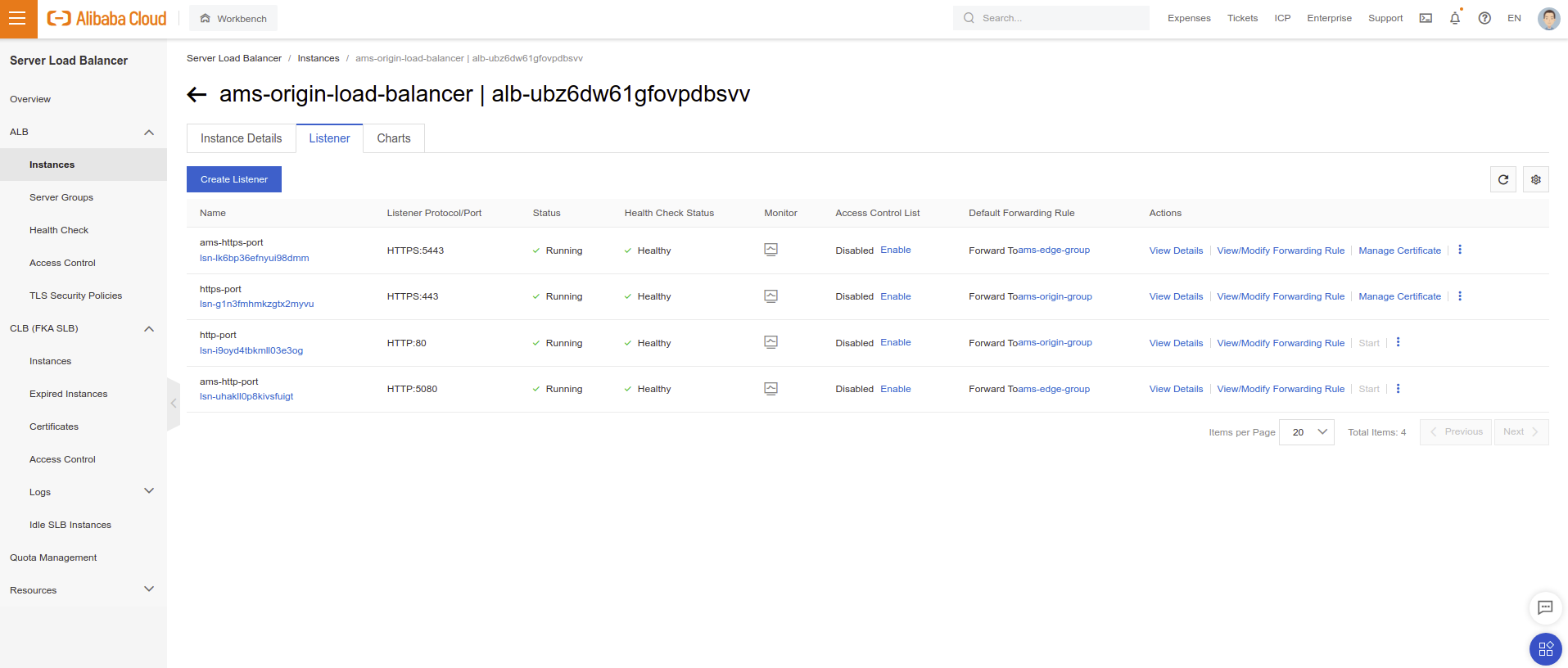The width and height of the screenshot is (1568, 668).
Task: Expand the Logs section
Action: 149,491
